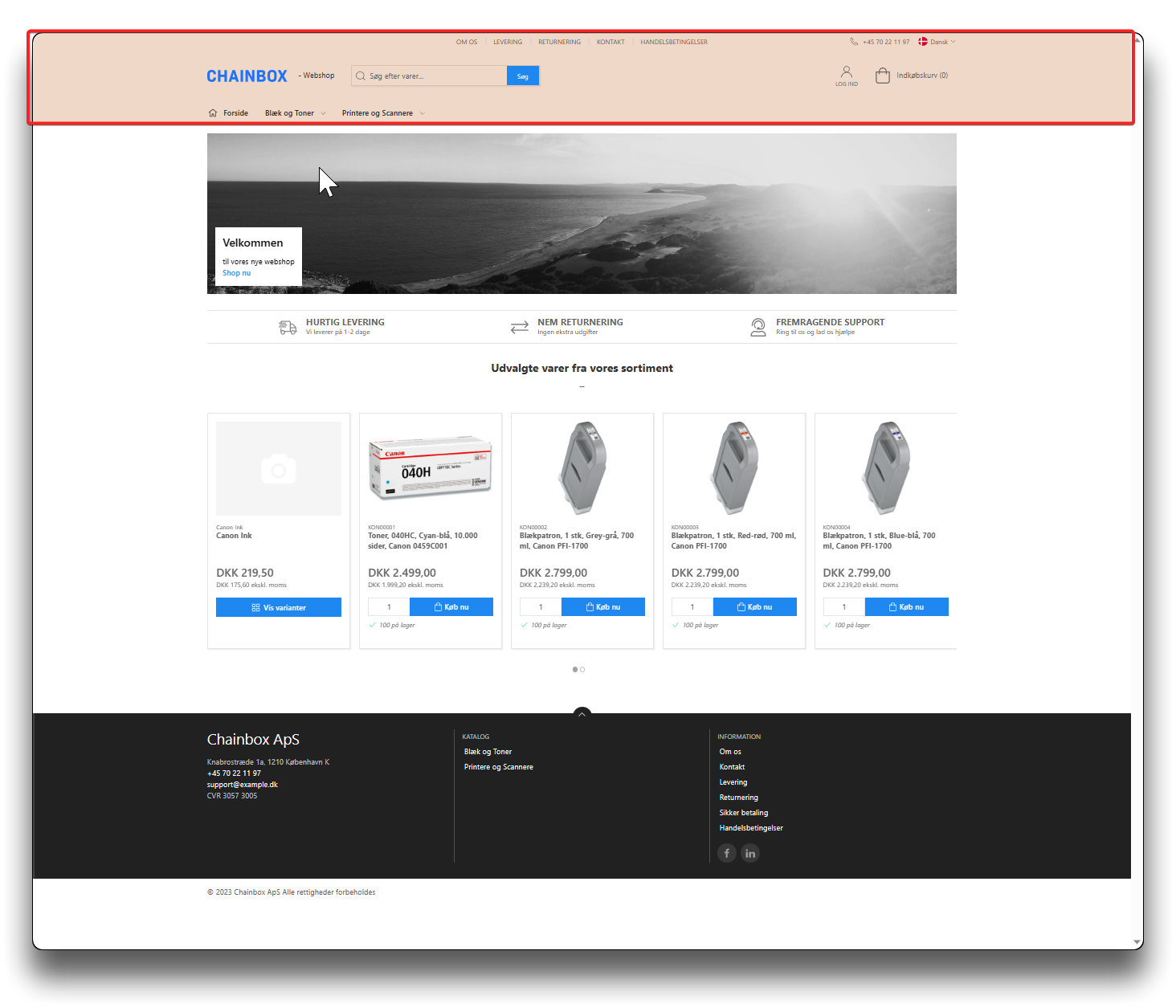Click the Hurtig Levering truck icon

(288, 327)
